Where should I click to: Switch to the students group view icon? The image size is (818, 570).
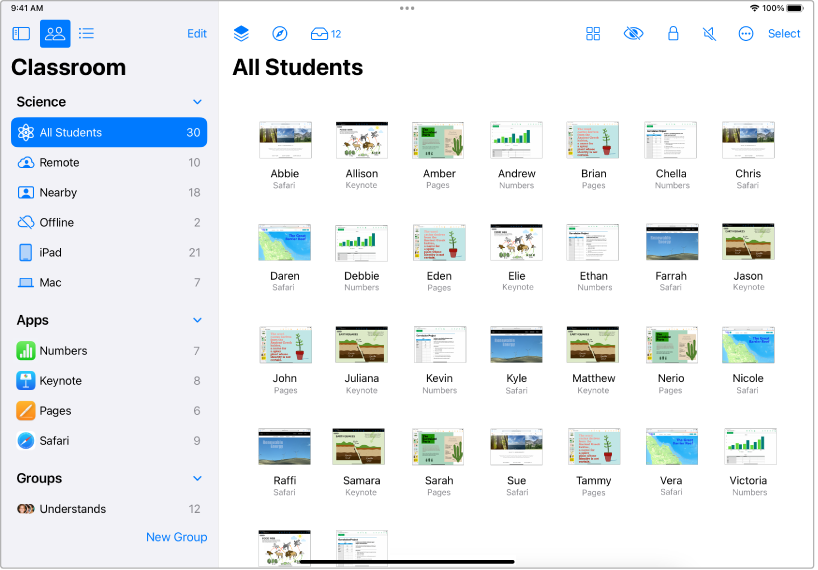click(55, 34)
